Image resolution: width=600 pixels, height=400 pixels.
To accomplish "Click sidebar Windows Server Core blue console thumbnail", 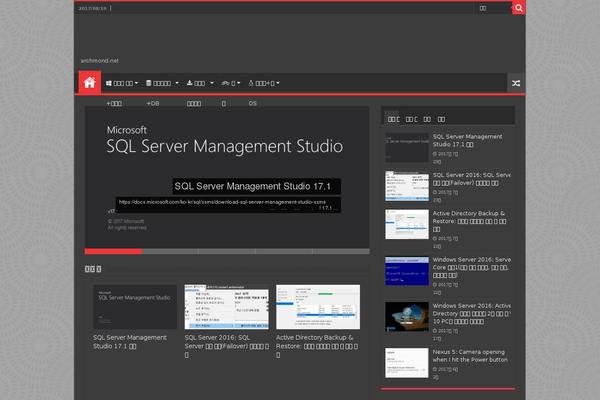I will (407, 271).
